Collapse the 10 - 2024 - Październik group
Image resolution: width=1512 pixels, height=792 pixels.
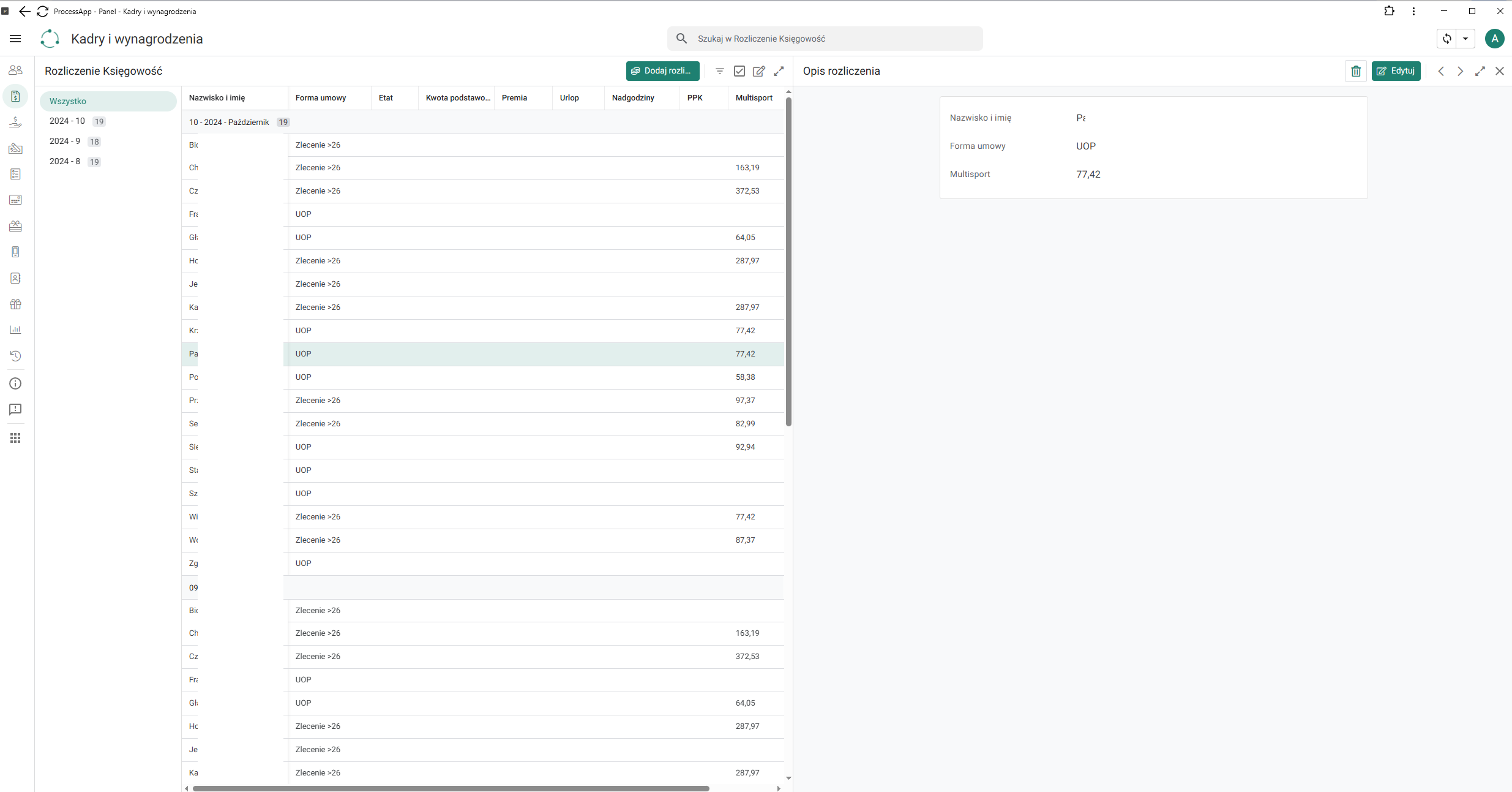coord(229,122)
